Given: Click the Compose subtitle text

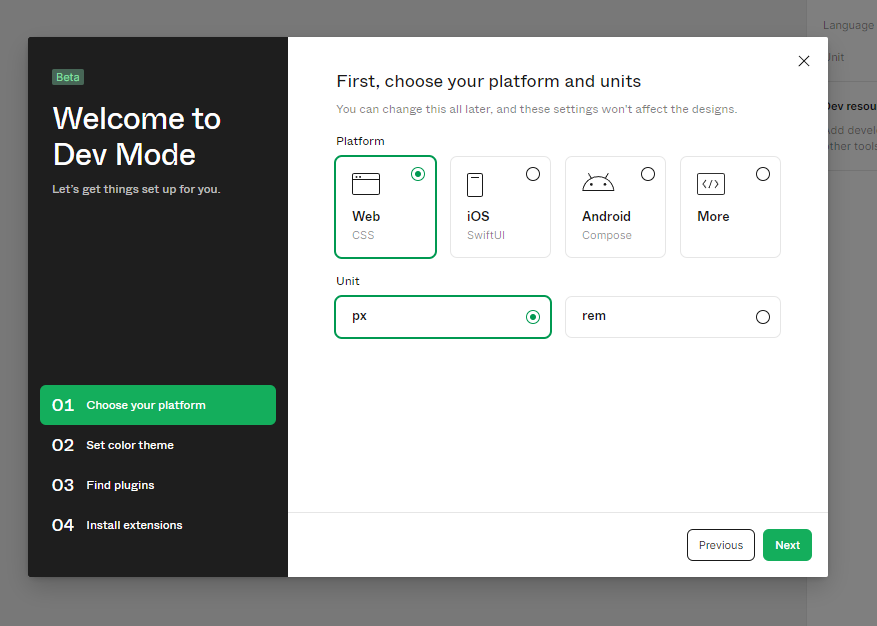Looking at the screenshot, I should pos(607,236).
